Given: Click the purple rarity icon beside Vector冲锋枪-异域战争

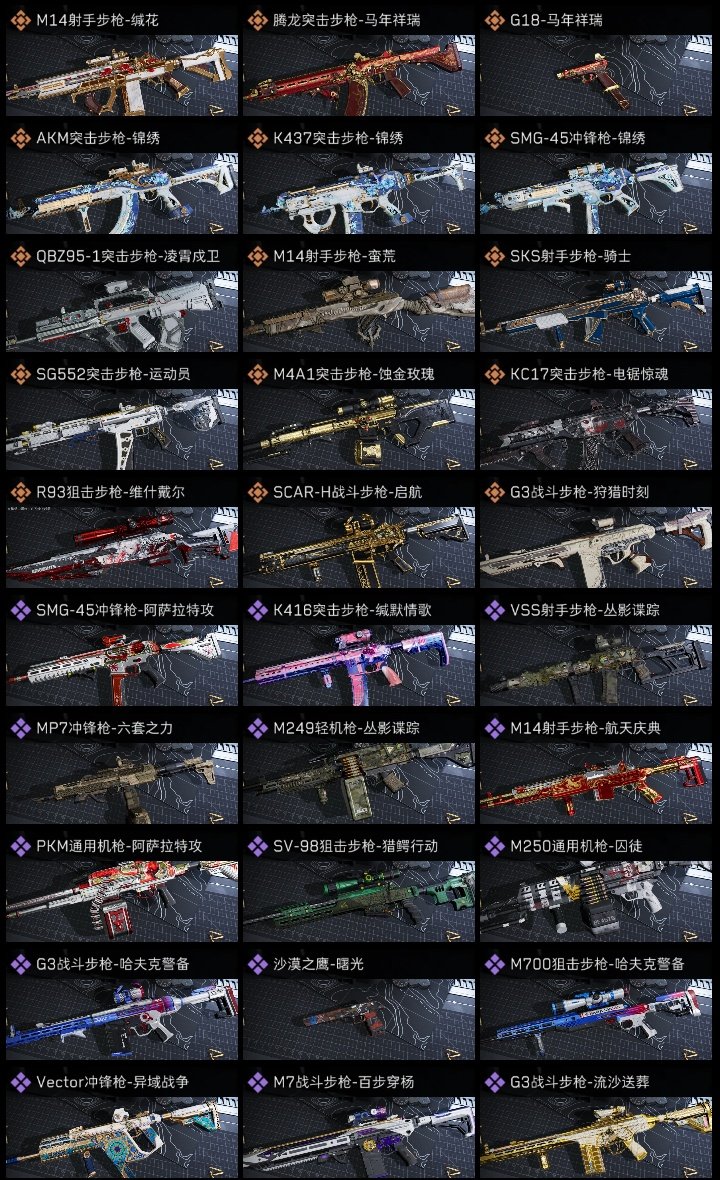Looking at the screenshot, I should click(20, 1082).
